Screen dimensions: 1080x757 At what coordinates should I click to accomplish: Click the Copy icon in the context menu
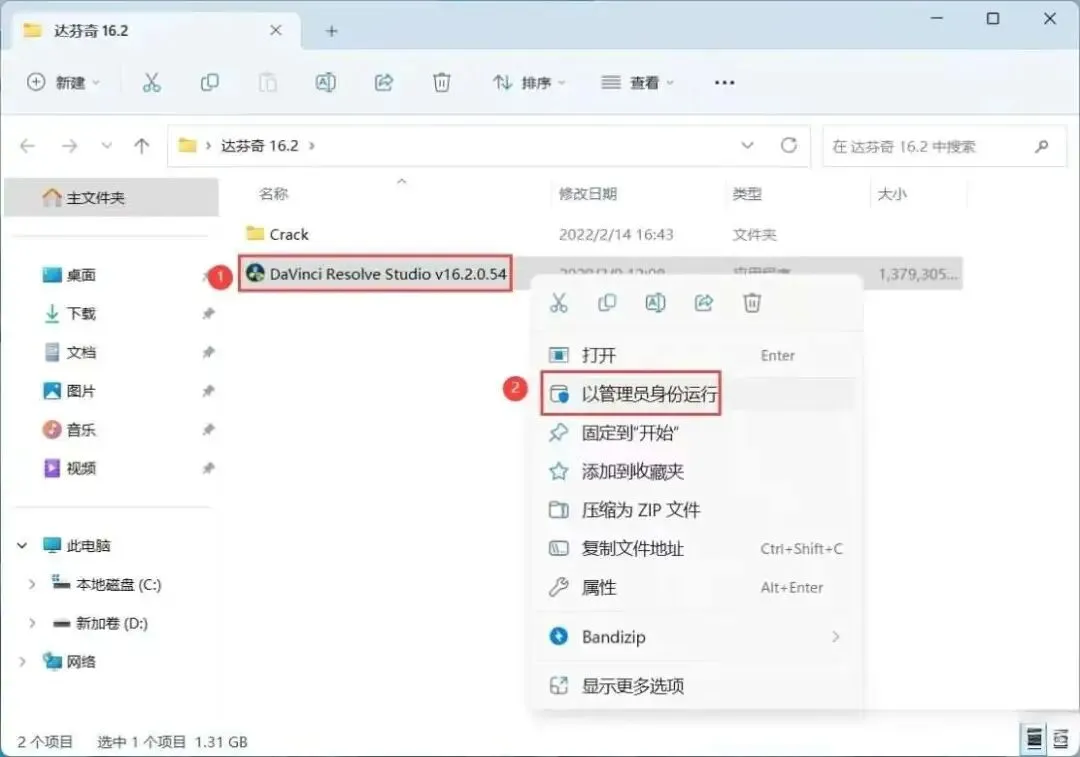pyautogui.click(x=607, y=302)
